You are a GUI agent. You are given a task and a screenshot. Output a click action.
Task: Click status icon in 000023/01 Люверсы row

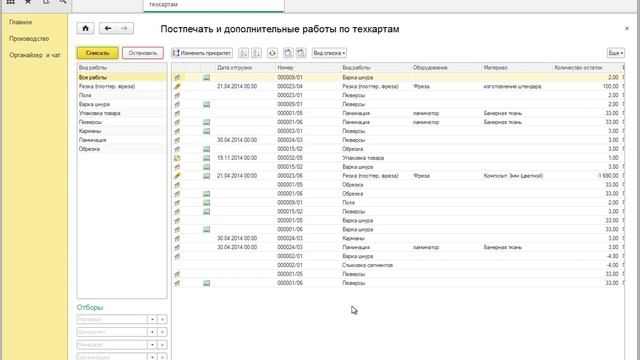[177, 95]
